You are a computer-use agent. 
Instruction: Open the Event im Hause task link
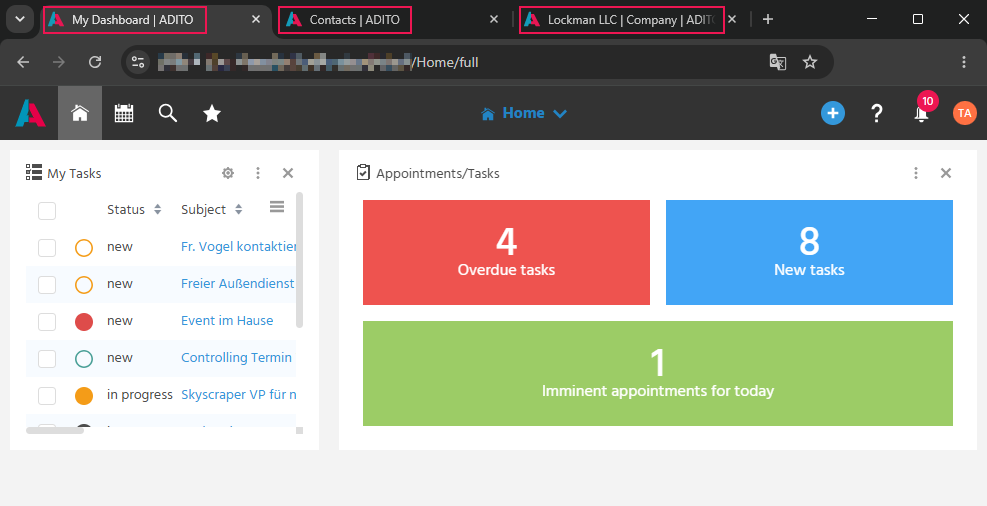tap(227, 321)
